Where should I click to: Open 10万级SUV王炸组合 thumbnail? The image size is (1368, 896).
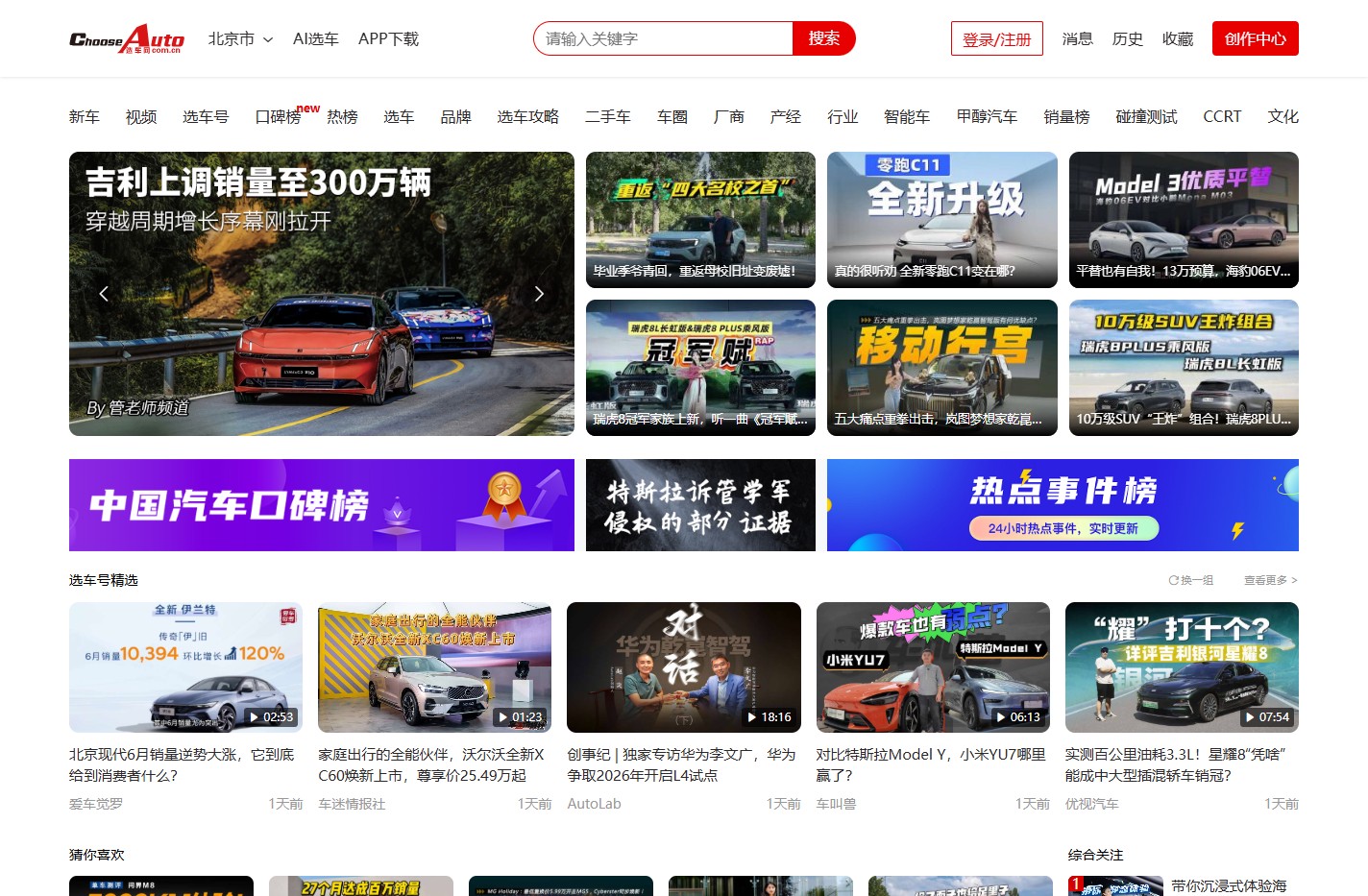(1184, 368)
